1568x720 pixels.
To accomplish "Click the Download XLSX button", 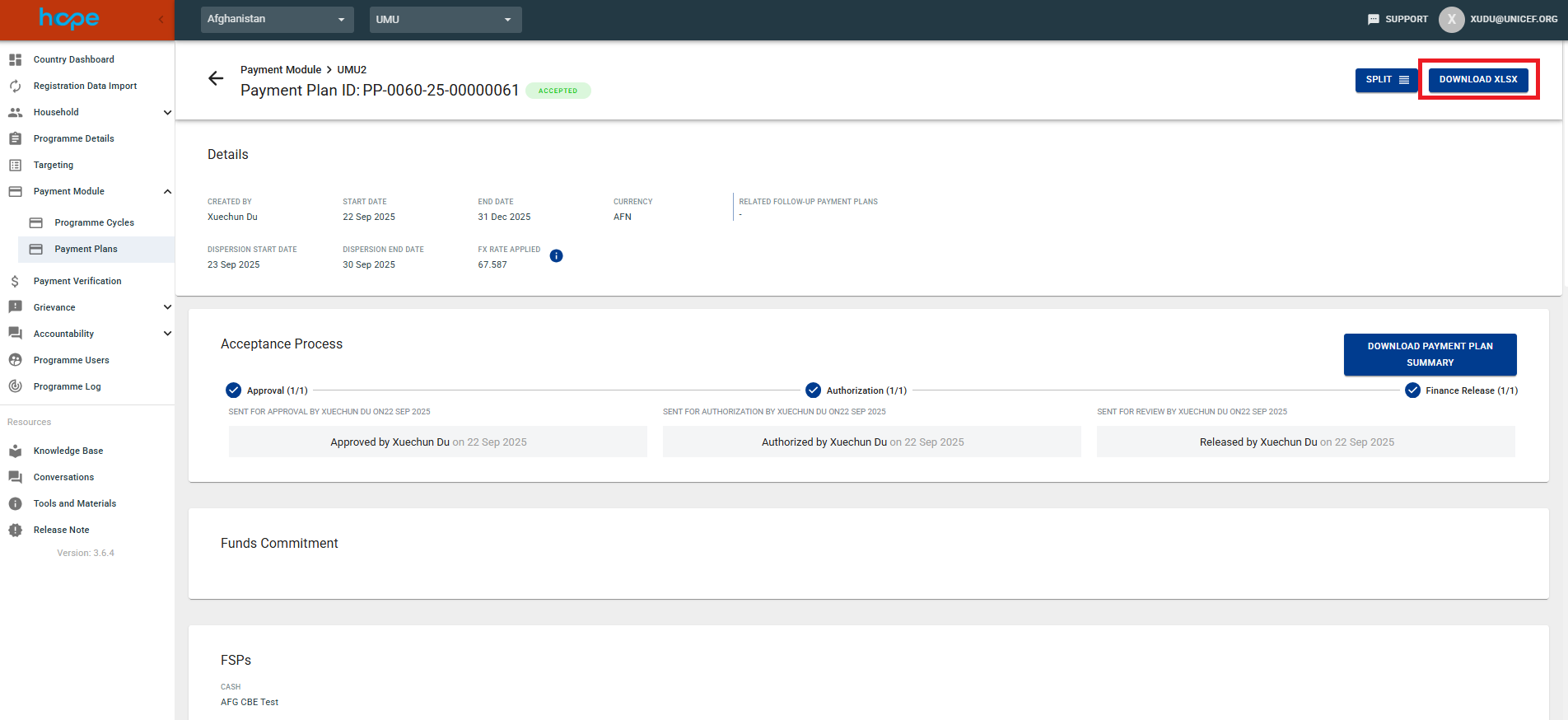I will (x=1477, y=80).
